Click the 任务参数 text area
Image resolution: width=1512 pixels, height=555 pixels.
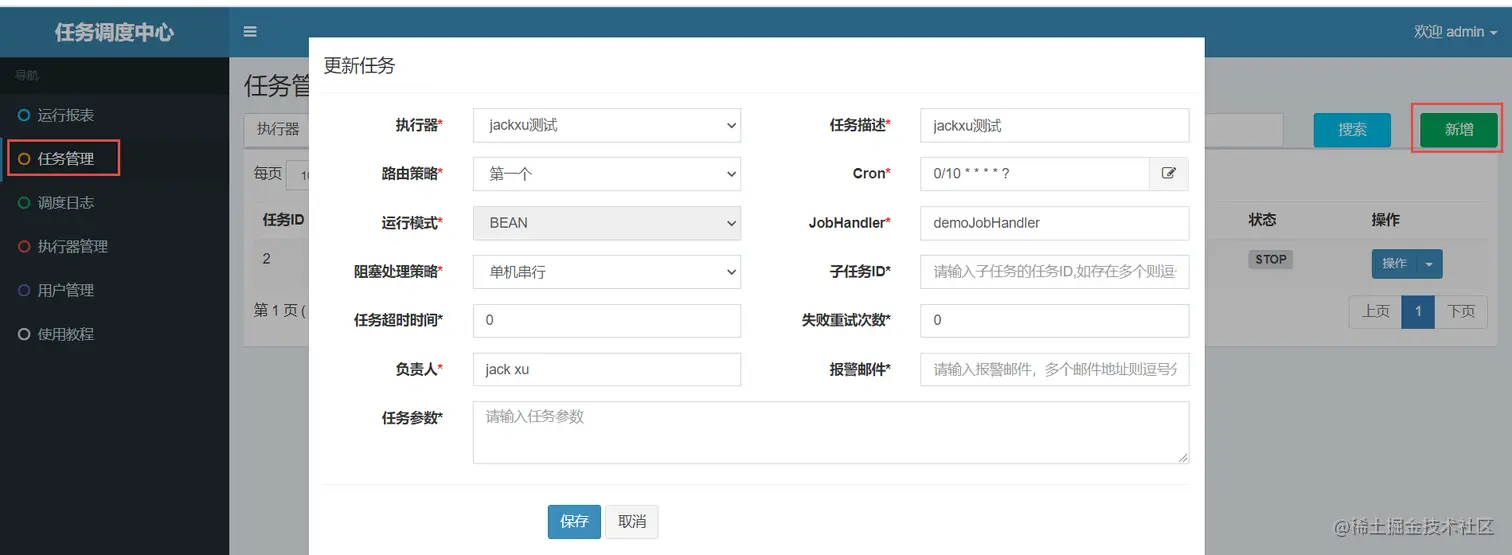click(831, 432)
